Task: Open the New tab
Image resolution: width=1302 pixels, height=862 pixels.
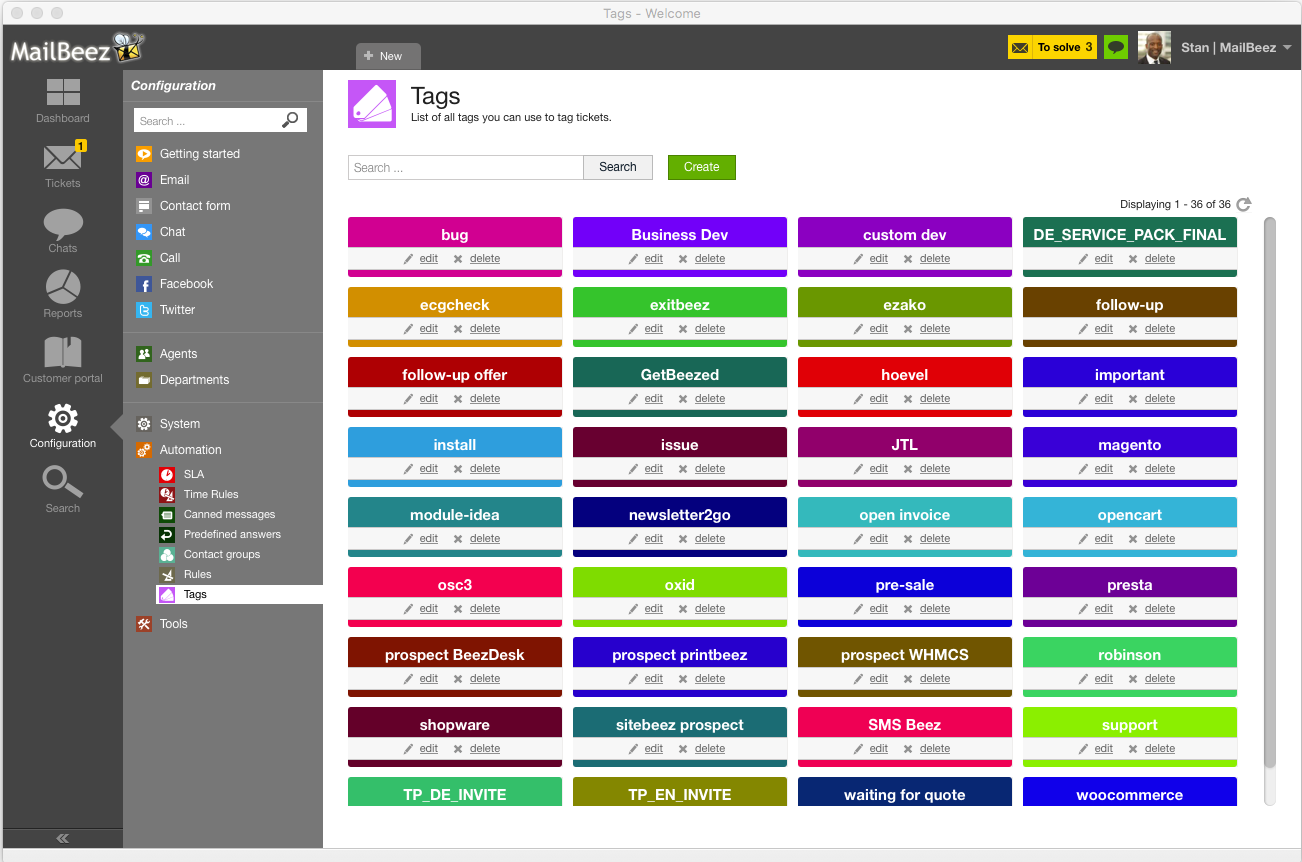Action: tap(388, 56)
